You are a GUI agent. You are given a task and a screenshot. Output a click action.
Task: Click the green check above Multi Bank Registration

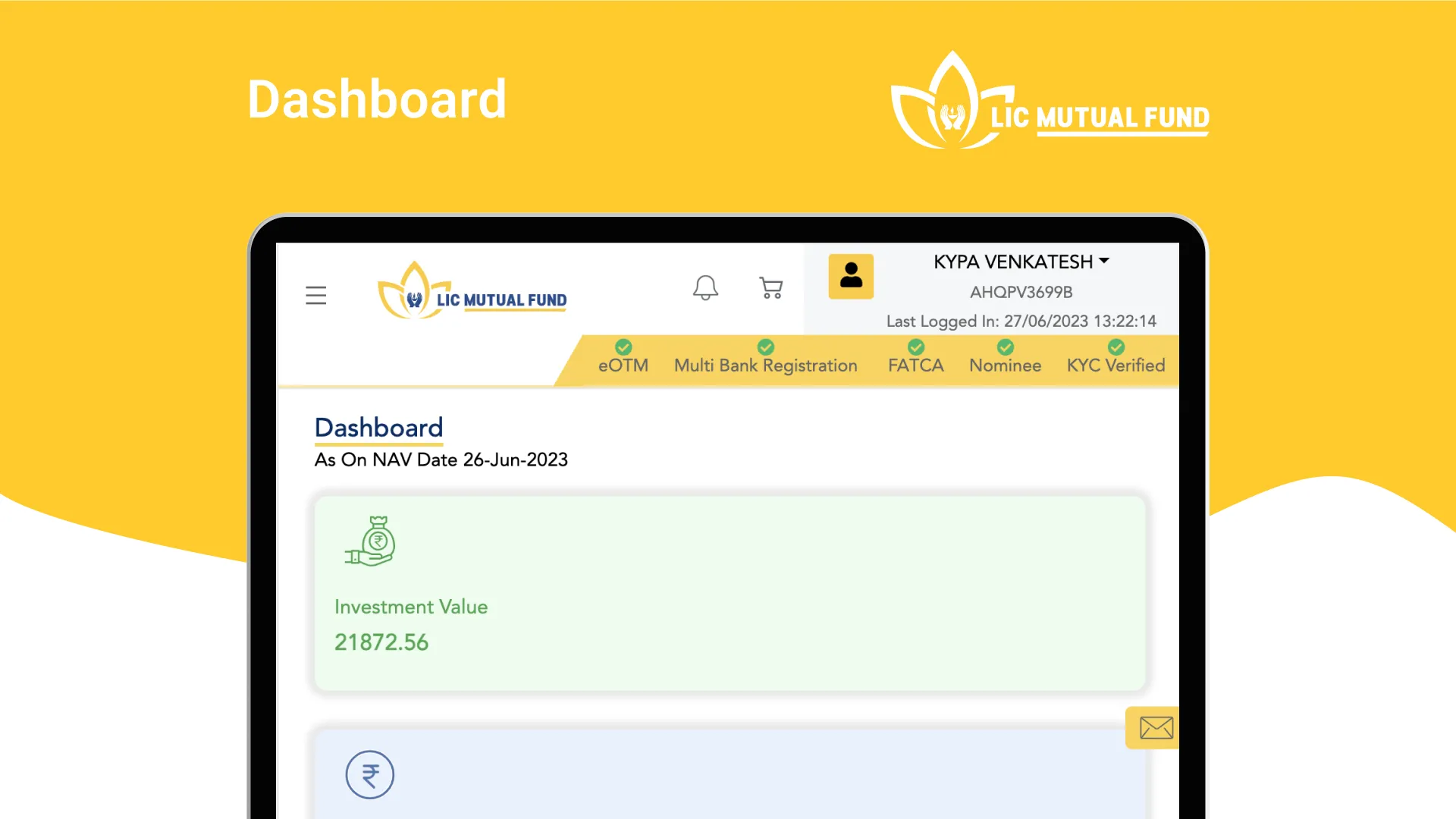766,347
